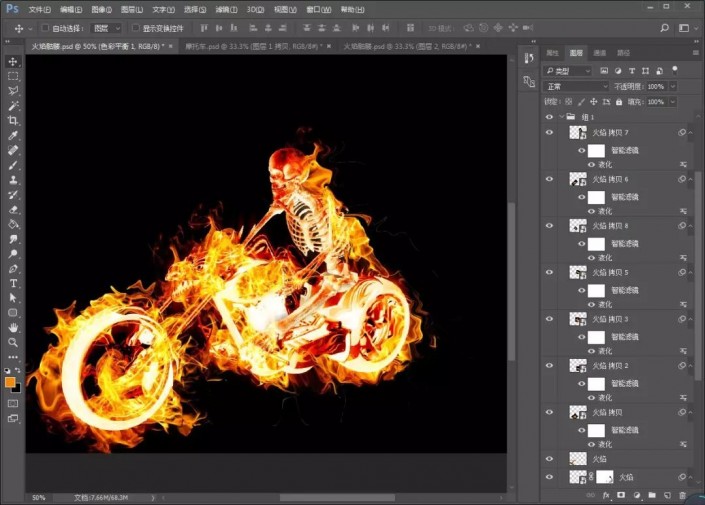Select the Path Selection tool
This screenshot has height=505, width=705.
[13, 298]
